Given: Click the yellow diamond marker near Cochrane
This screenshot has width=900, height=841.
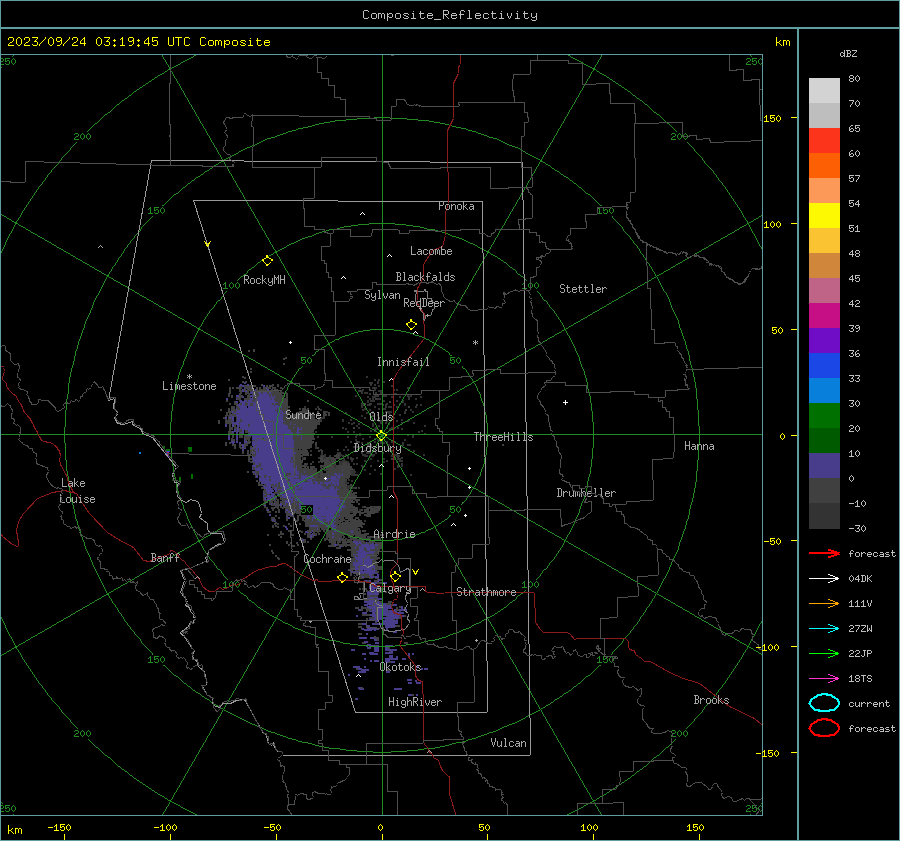Looking at the screenshot, I should (x=343, y=577).
